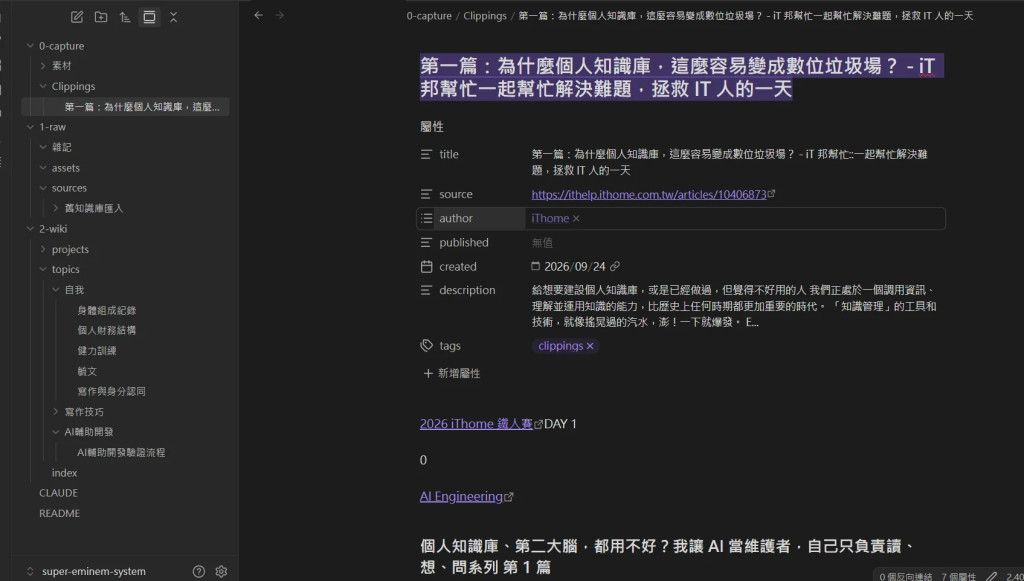
Task: Expand the 寫作技巧 folder
Action: [x=56, y=412]
